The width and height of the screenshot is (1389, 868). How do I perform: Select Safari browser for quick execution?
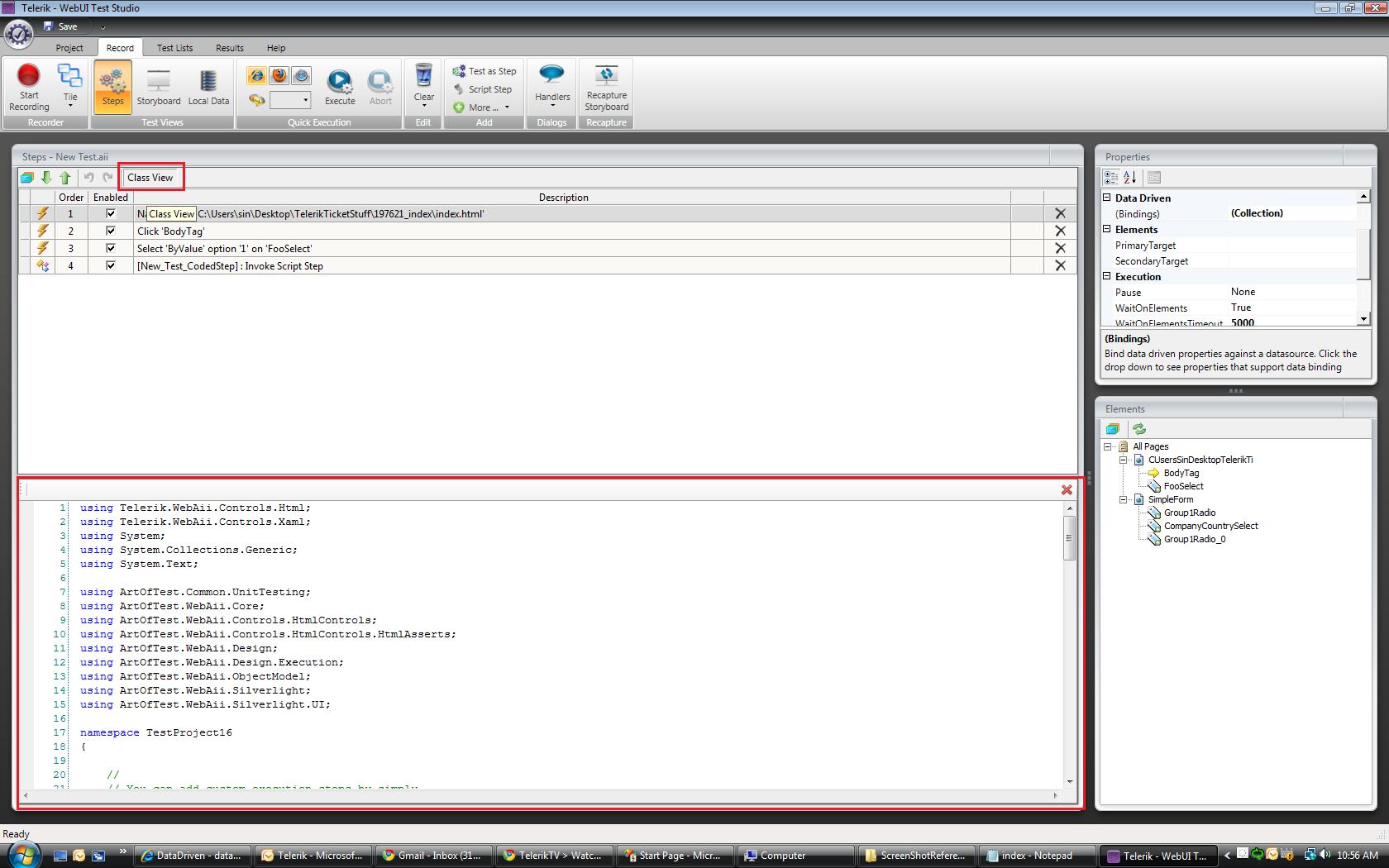click(302, 76)
